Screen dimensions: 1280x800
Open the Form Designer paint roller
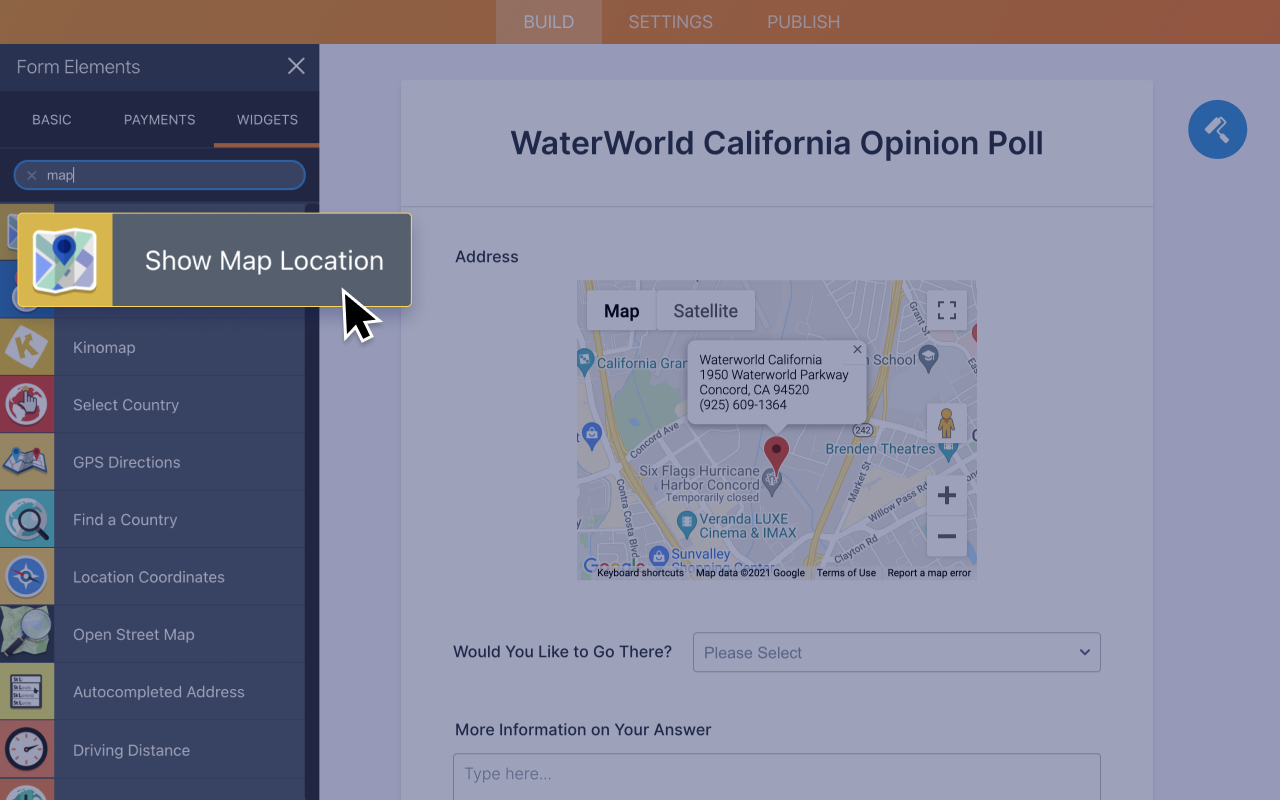[x=1217, y=129]
